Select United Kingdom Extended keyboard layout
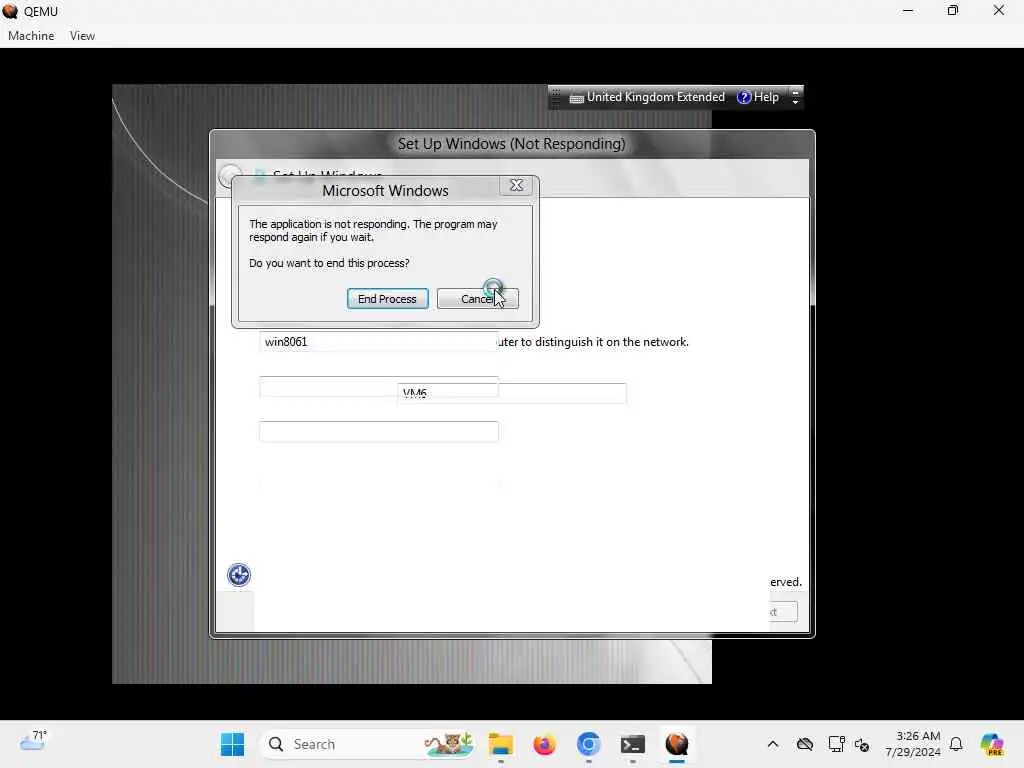This screenshot has width=1024, height=768. click(647, 97)
